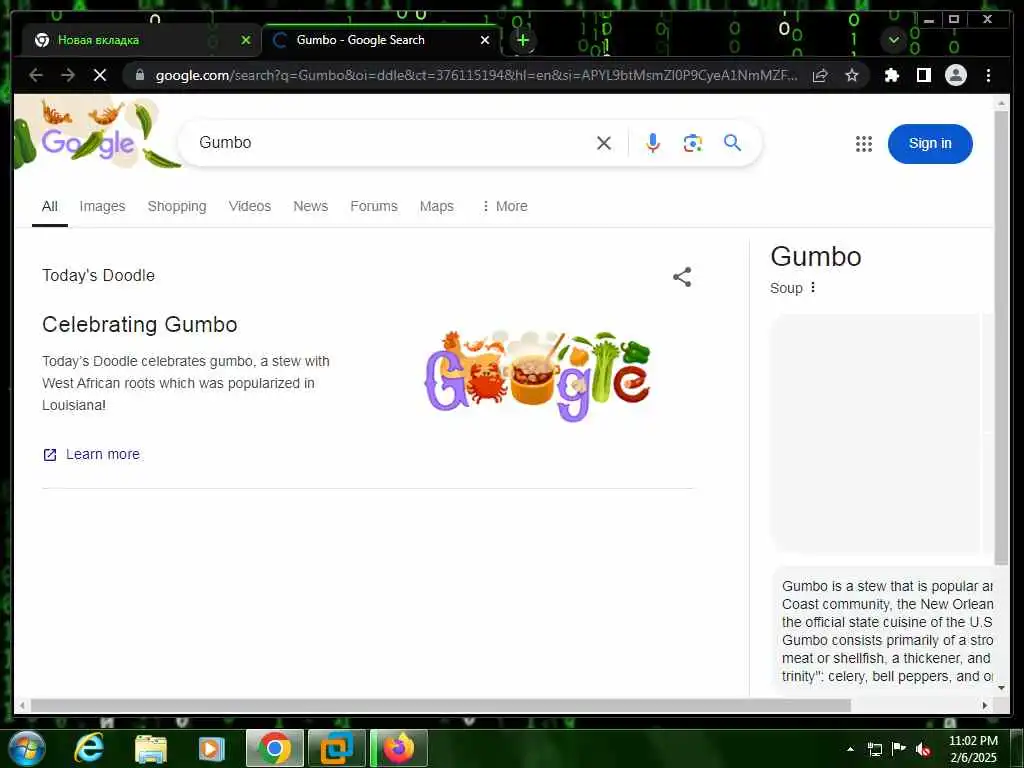Open Windows Explorer folder on the taskbar
The image size is (1024, 768).
(151, 749)
